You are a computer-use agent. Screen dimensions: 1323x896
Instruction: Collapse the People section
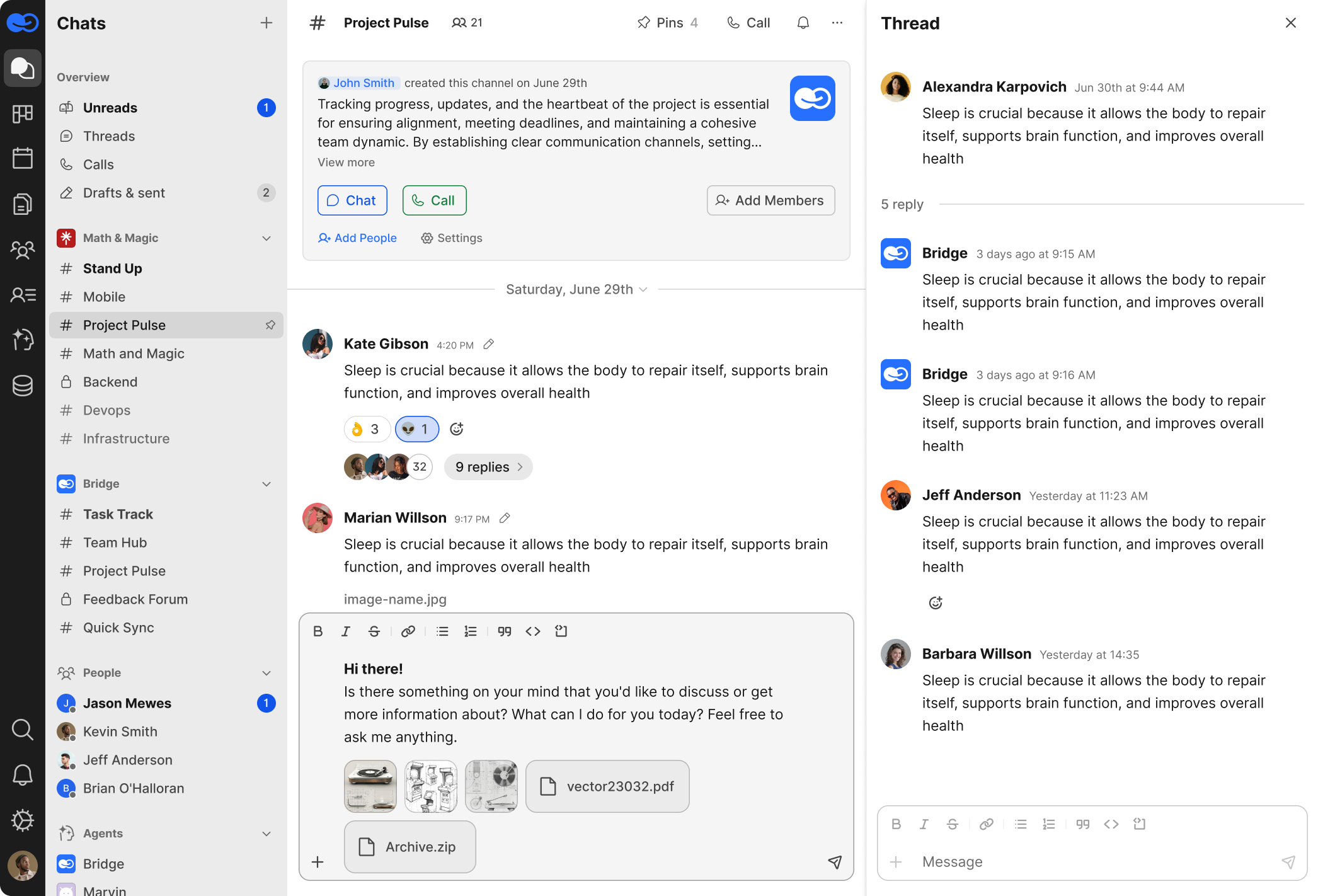(266, 673)
